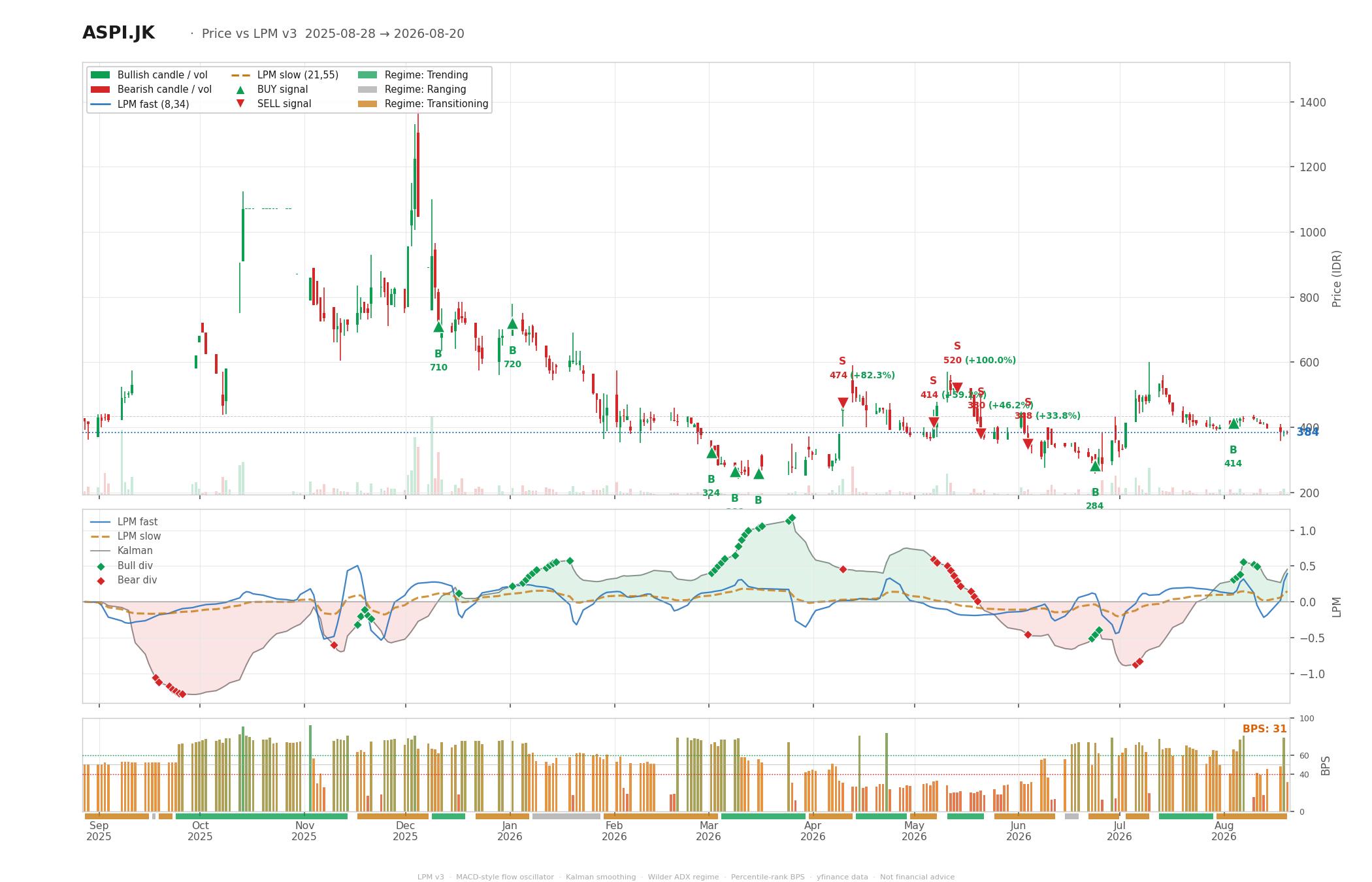Click the single red bear diamond in early June

[x=1028, y=634]
